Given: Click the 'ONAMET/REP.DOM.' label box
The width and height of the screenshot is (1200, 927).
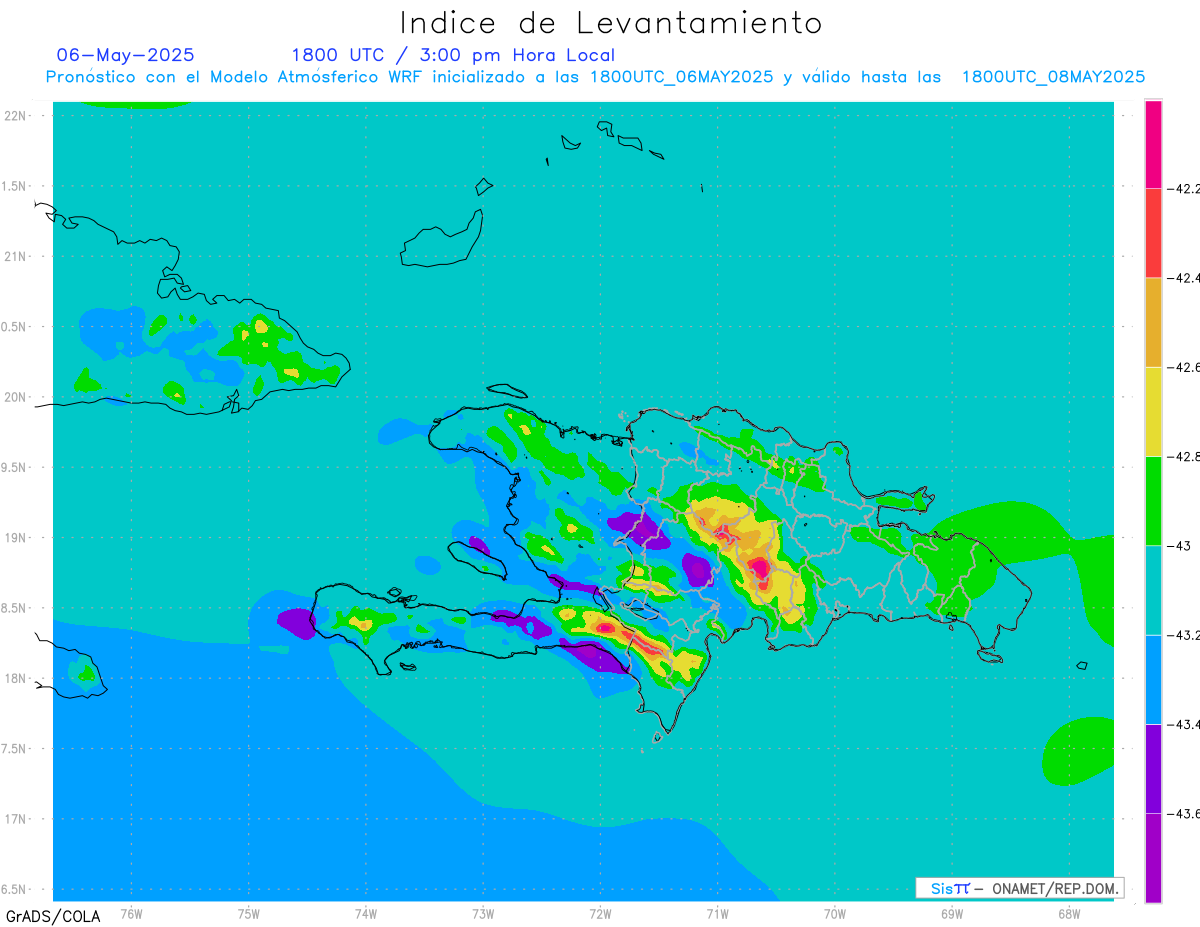Looking at the screenshot, I should [1019, 888].
